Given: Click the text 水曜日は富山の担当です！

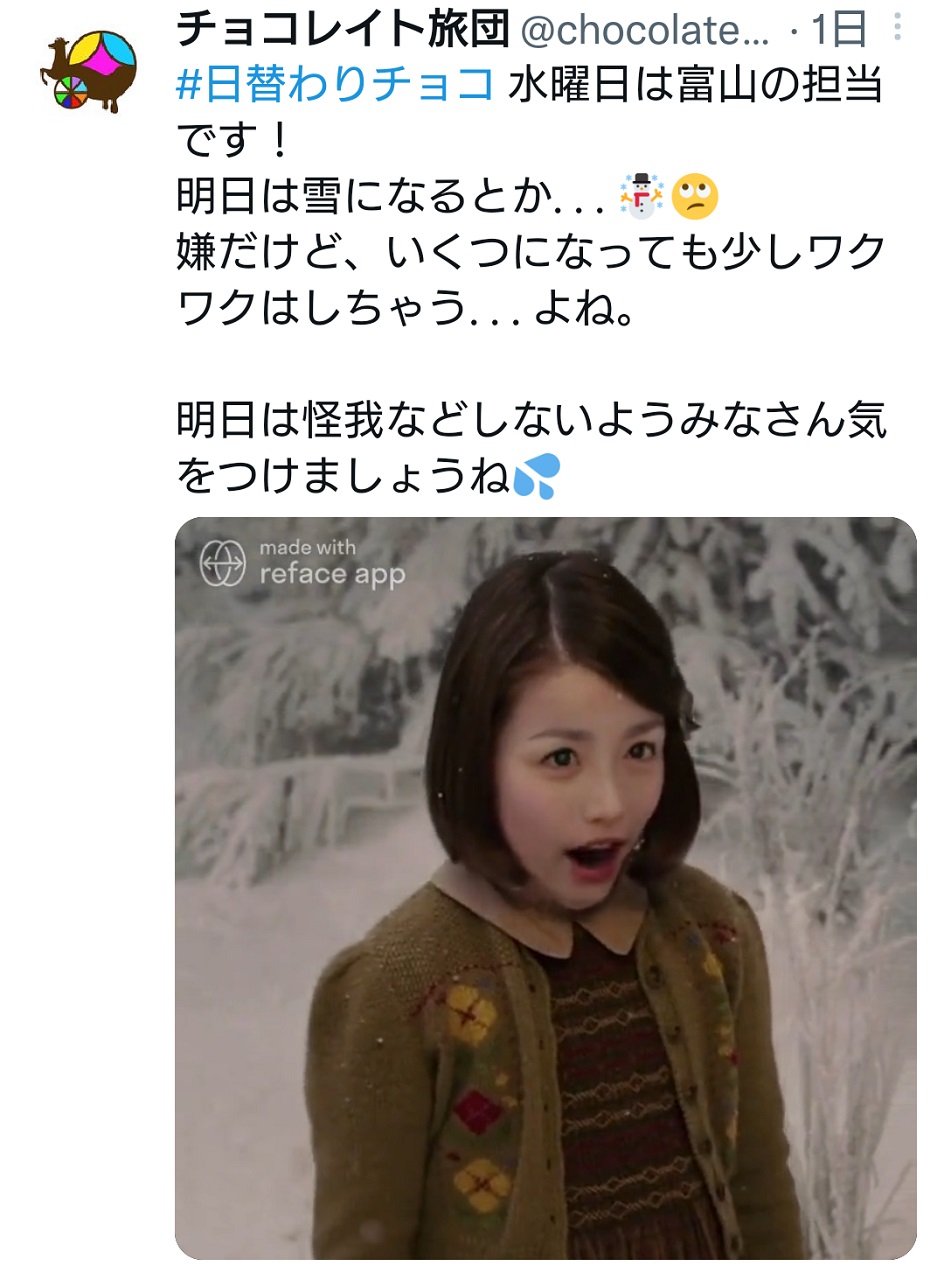Looking at the screenshot, I should click(x=531, y=113).
